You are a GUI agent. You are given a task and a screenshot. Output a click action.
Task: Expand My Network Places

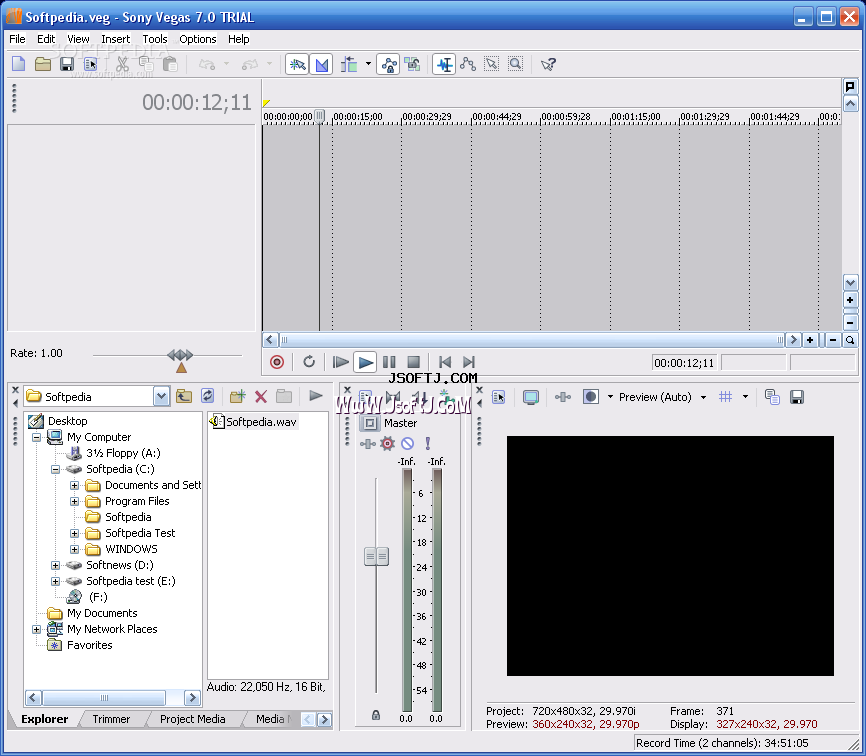[x=36, y=630]
